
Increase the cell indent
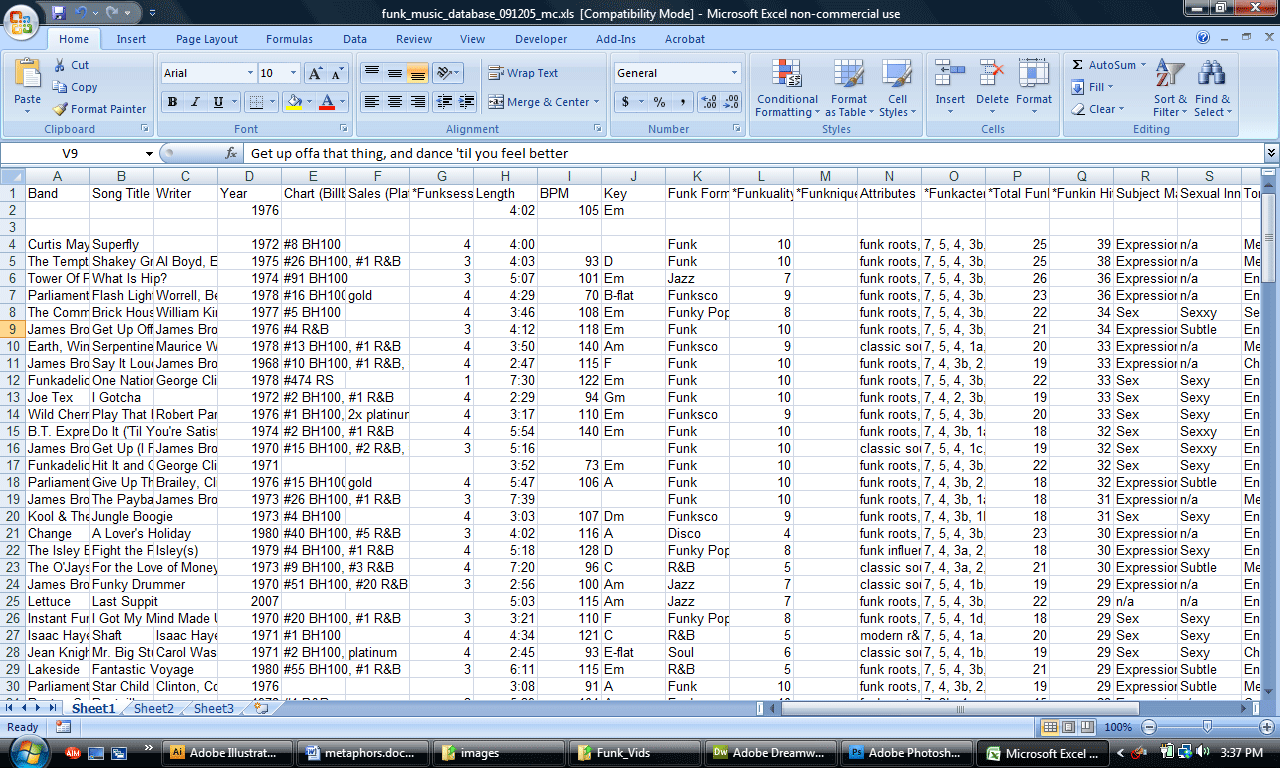pyautogui.click(x=467, y=102)
